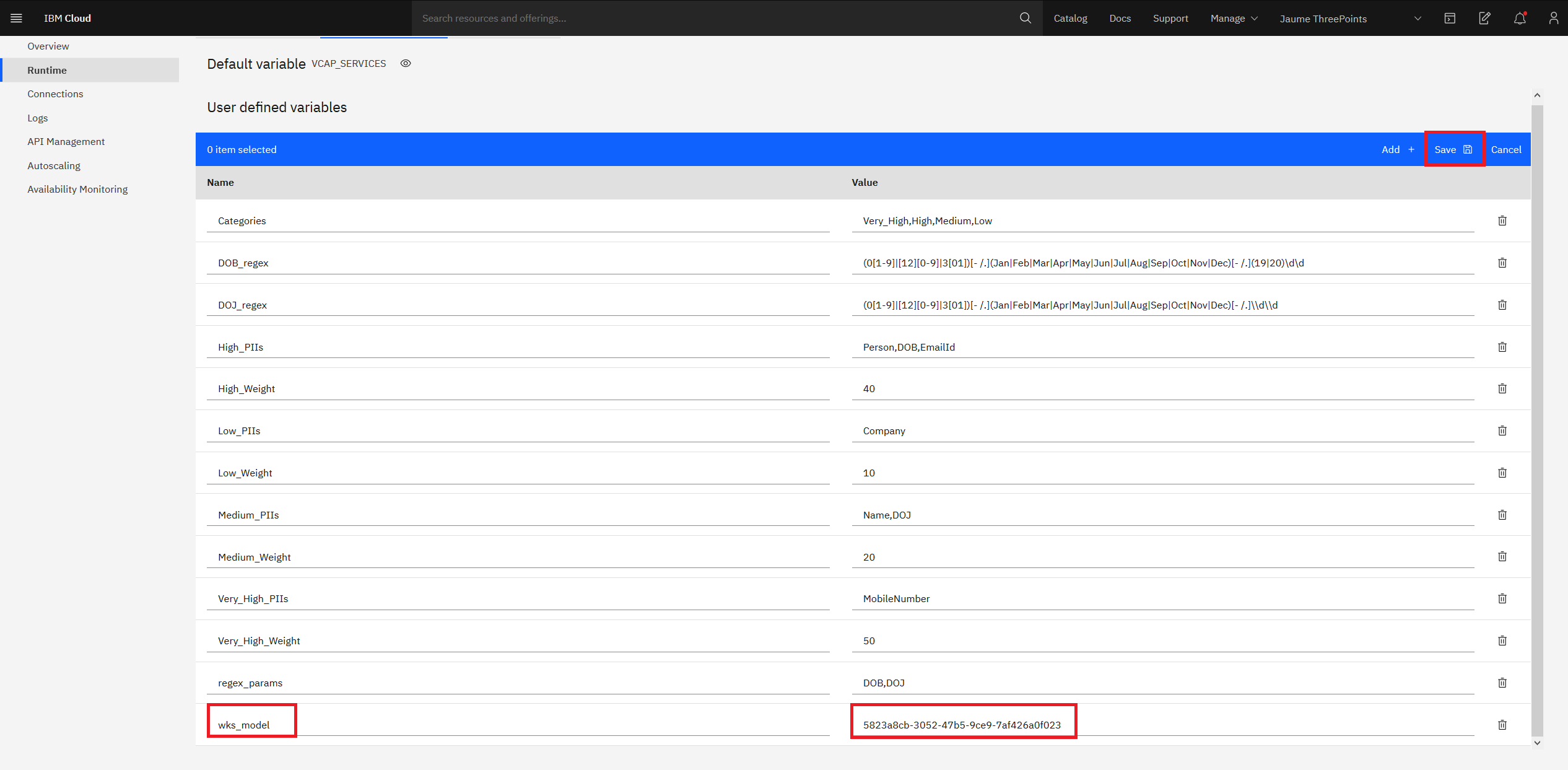Open the user profile icon
This screenshot has width=1568, height=770.
coord(1553,18)
